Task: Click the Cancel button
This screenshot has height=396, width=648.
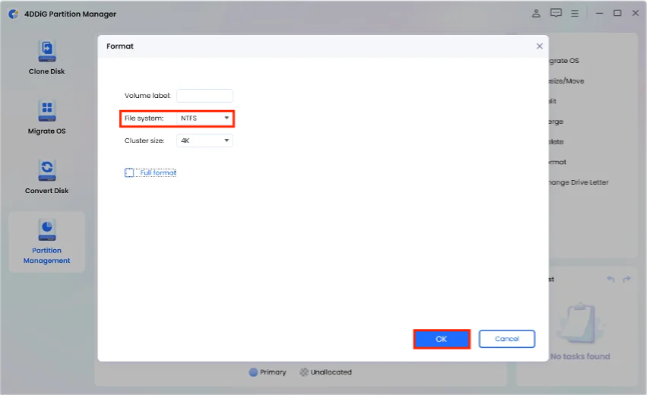Action: tap(507, 339)
